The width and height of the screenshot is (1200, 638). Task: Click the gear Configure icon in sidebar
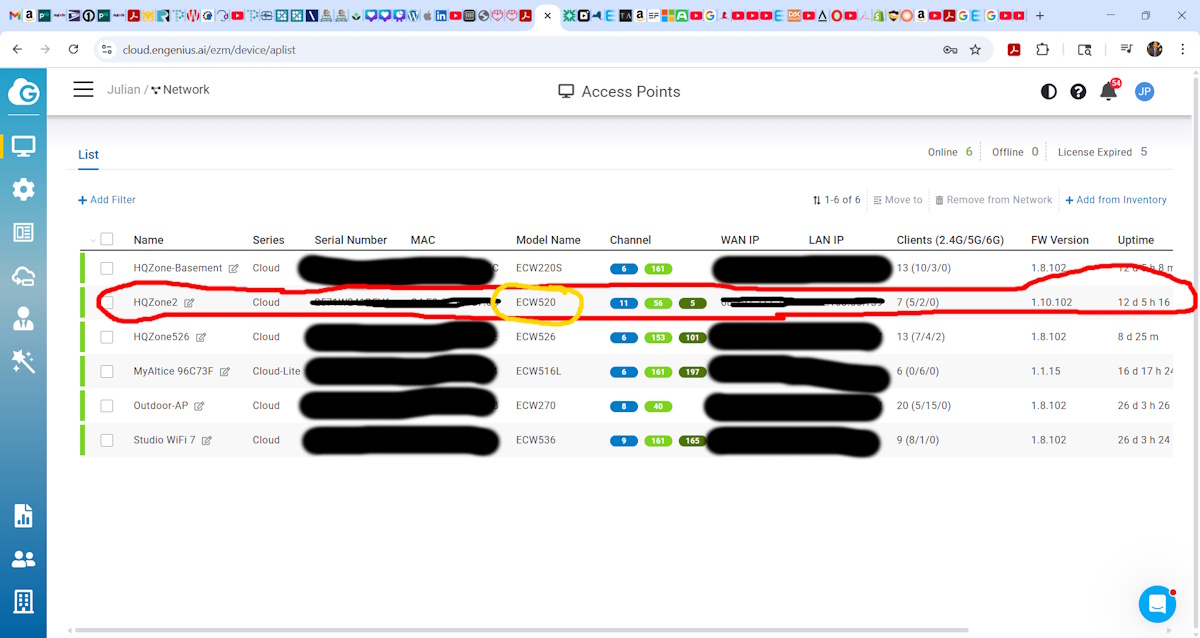(x=23, y=190)
